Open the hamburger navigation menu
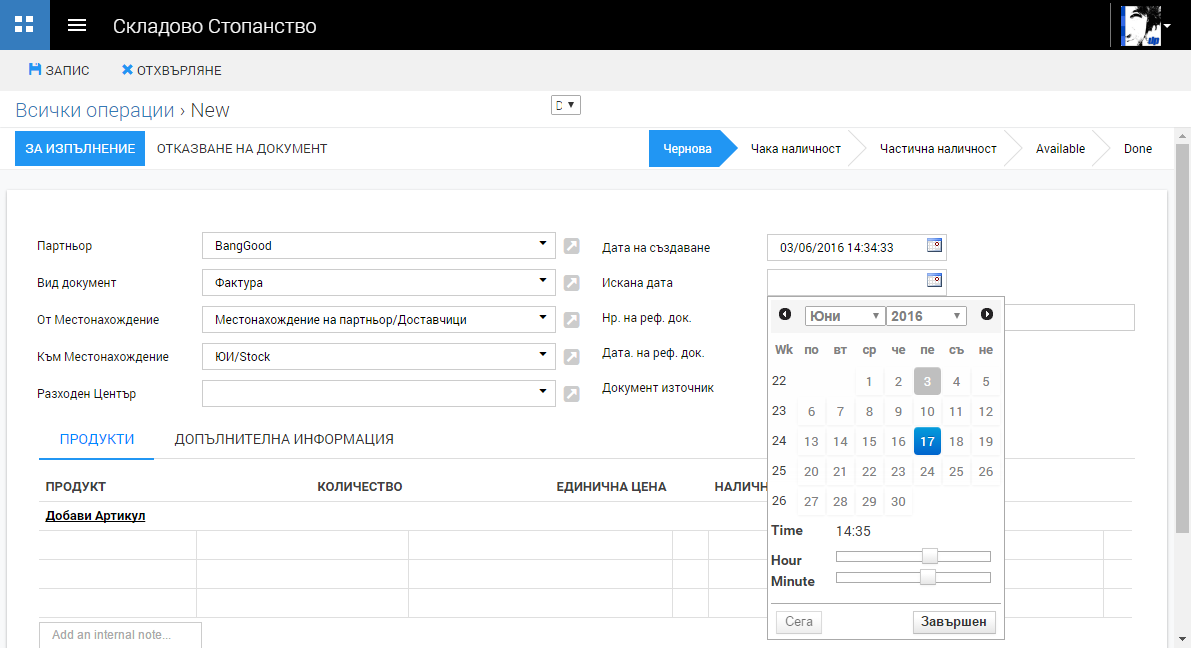1191x648 pixels. [77, 26]
